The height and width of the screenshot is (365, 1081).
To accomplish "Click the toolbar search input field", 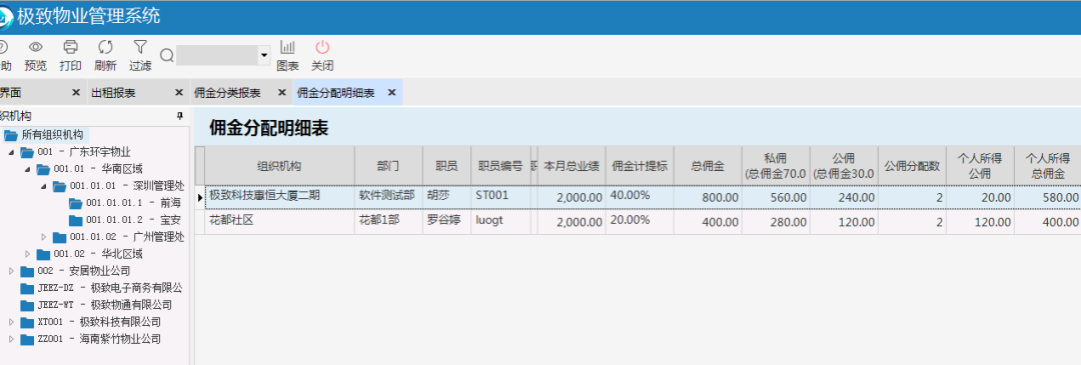I will coord(218,55).
